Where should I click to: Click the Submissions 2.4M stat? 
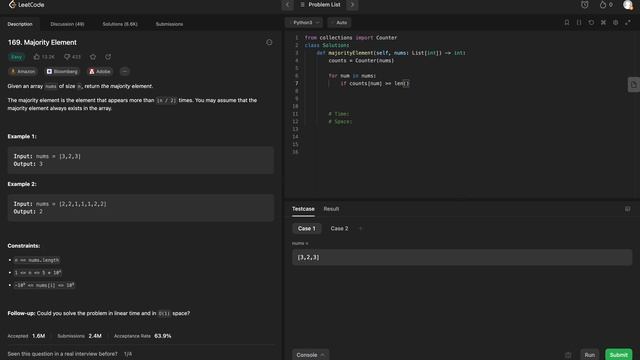point(79,336)
